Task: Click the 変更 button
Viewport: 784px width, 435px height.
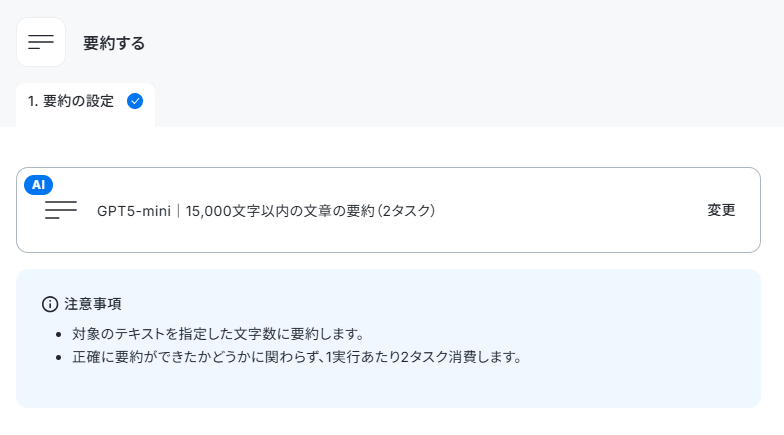Action: tap(721, 210)
